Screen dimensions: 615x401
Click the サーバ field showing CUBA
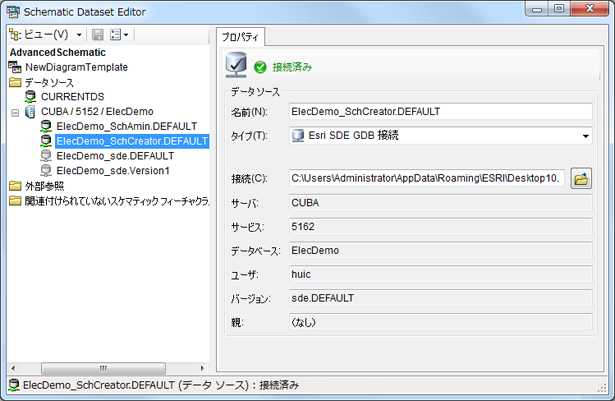[x=441, y=203]
